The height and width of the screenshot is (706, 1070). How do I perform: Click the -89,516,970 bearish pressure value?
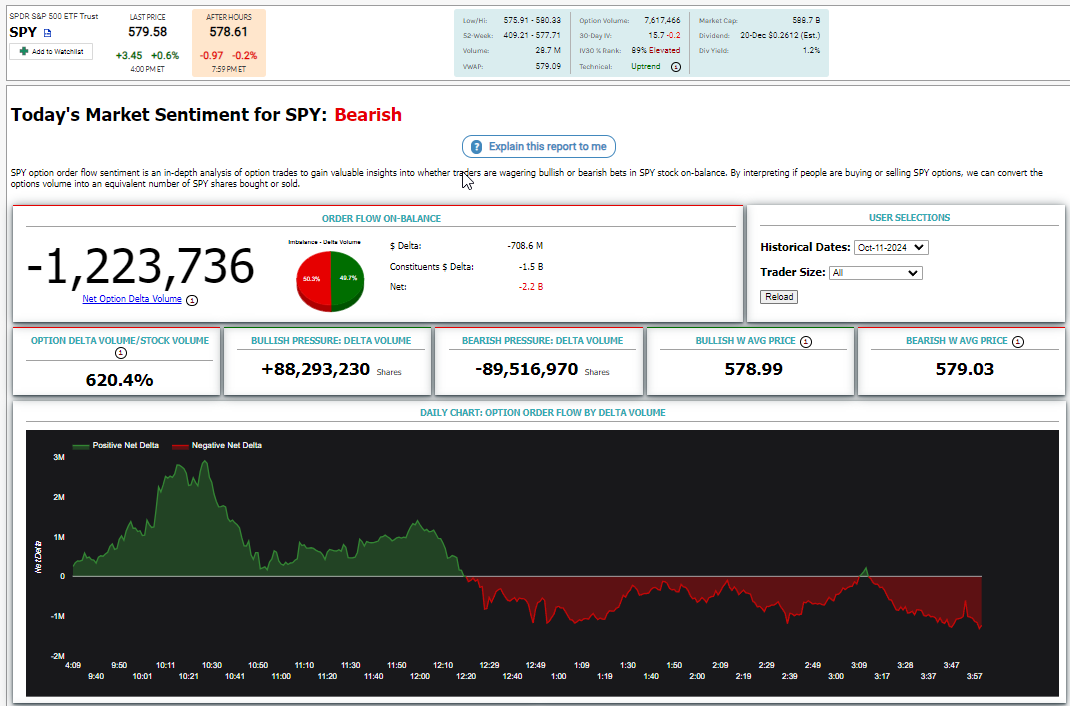click(526, 370)
